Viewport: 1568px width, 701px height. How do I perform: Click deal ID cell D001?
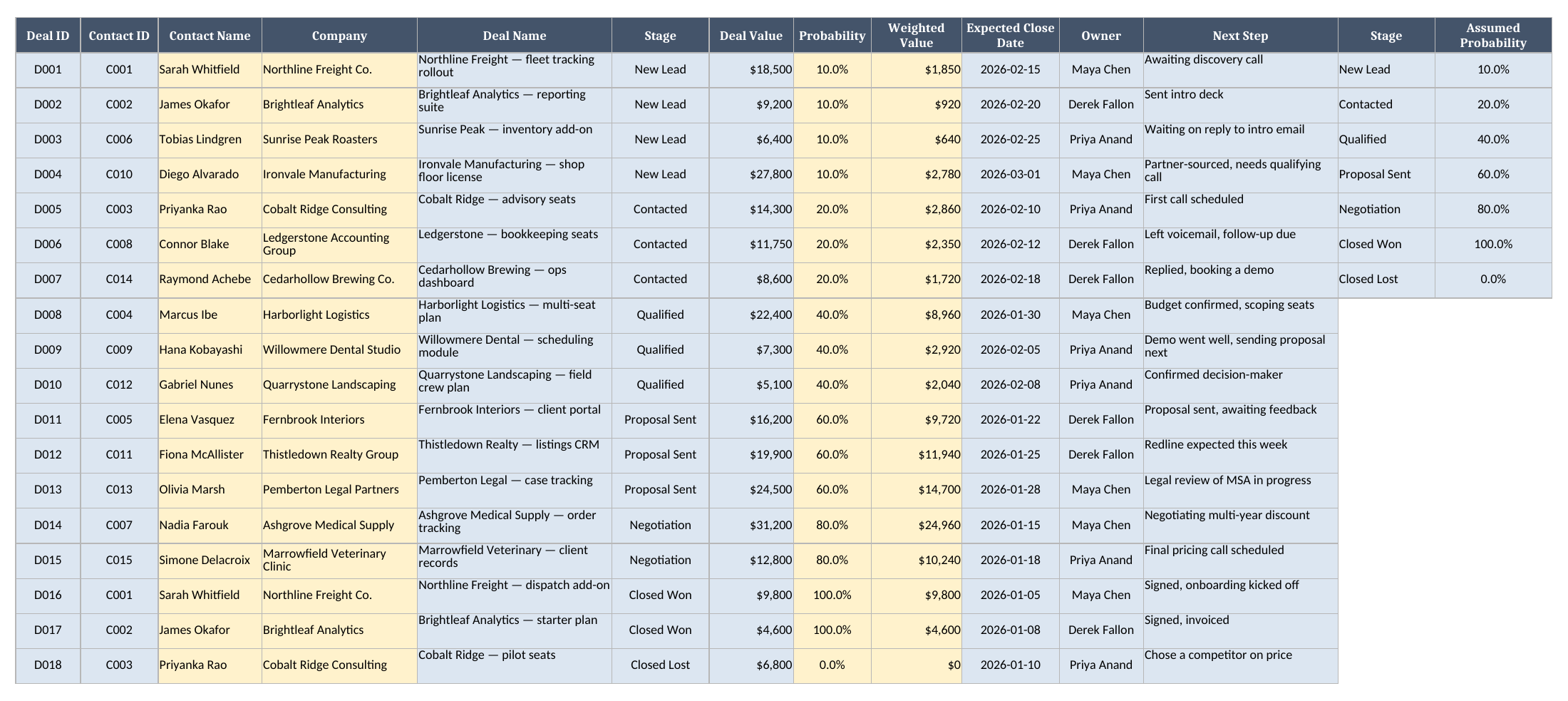coord(48,70)
